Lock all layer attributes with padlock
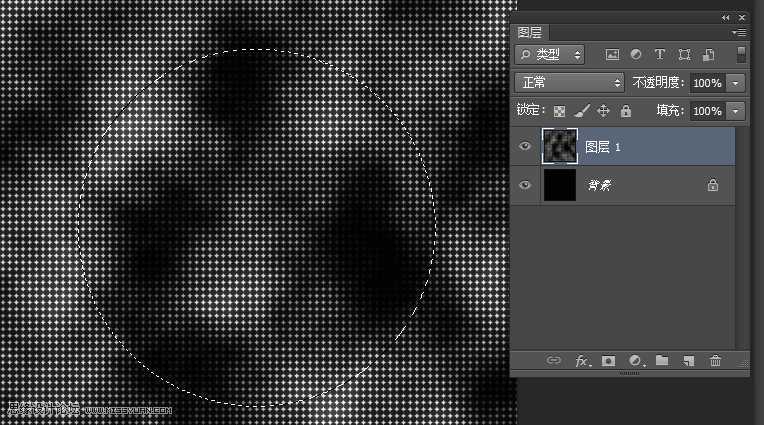The width and height of the screenshot is (764, 425). (626, 111)
